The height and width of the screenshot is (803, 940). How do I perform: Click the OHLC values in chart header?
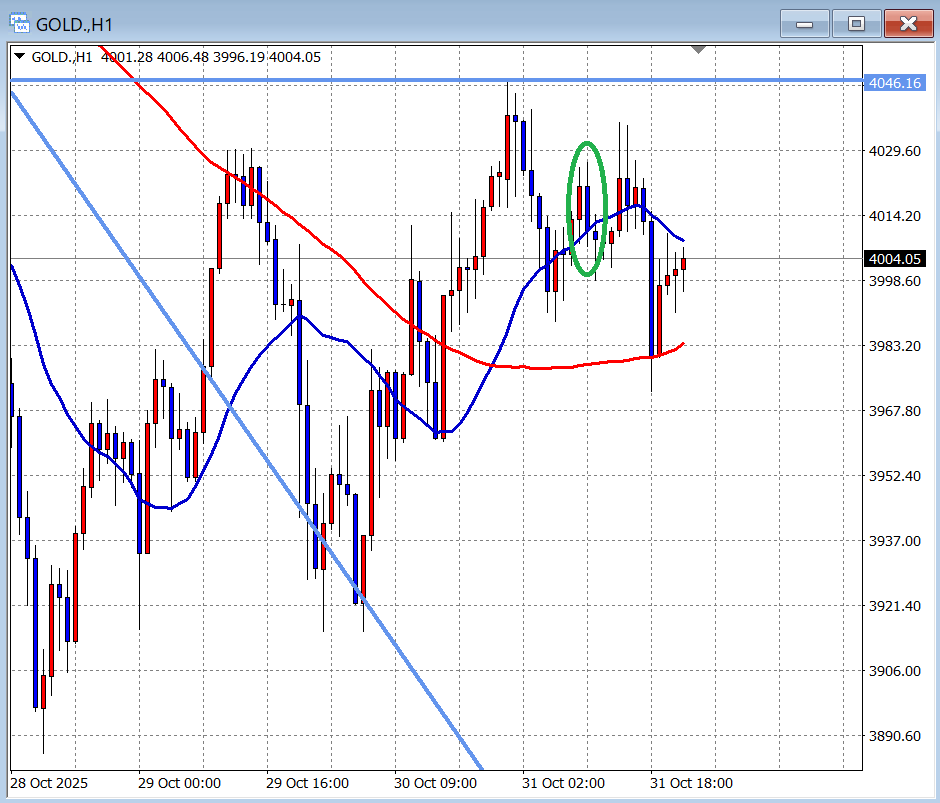point(210,57)
